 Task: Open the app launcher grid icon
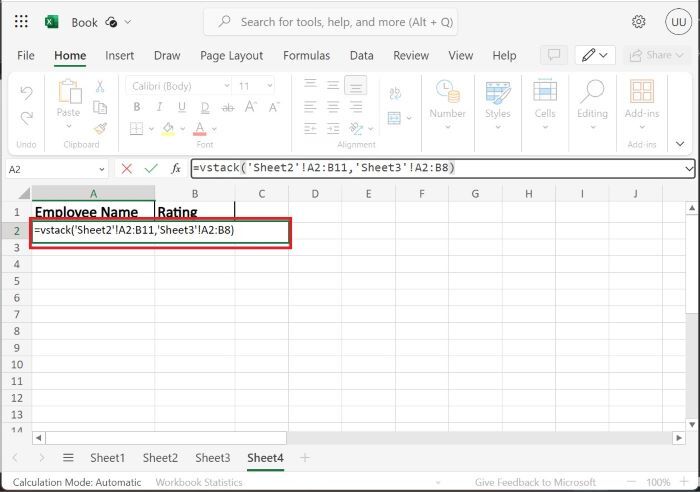(x=21, y=21)
